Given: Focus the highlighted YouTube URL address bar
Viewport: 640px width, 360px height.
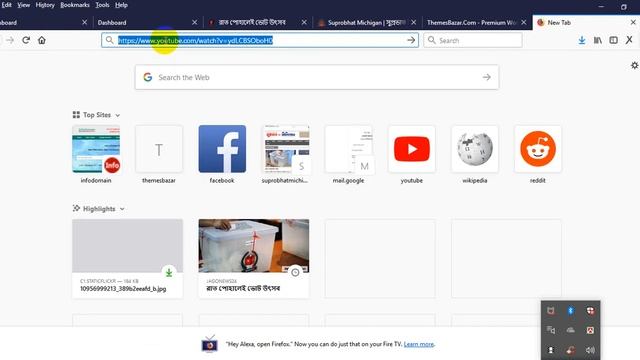Looking at the screenshot, I should click(x=260, y=40).
